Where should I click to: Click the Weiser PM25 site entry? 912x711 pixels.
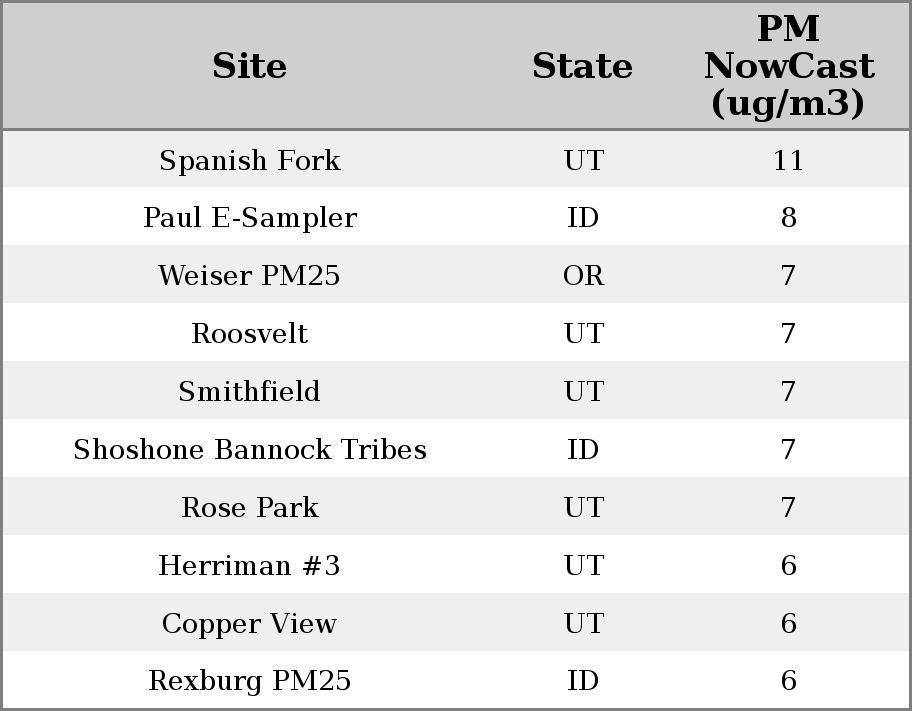click(249, 276)
